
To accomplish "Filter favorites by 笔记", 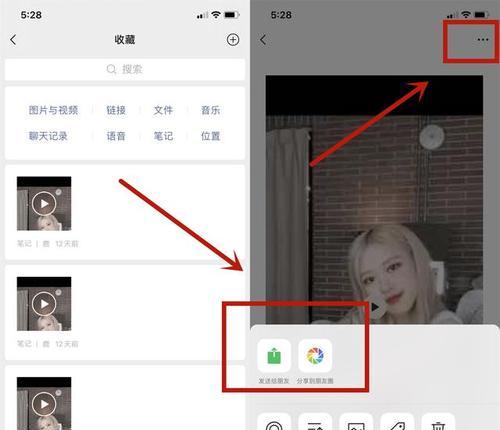I will [x=163, y=136].
